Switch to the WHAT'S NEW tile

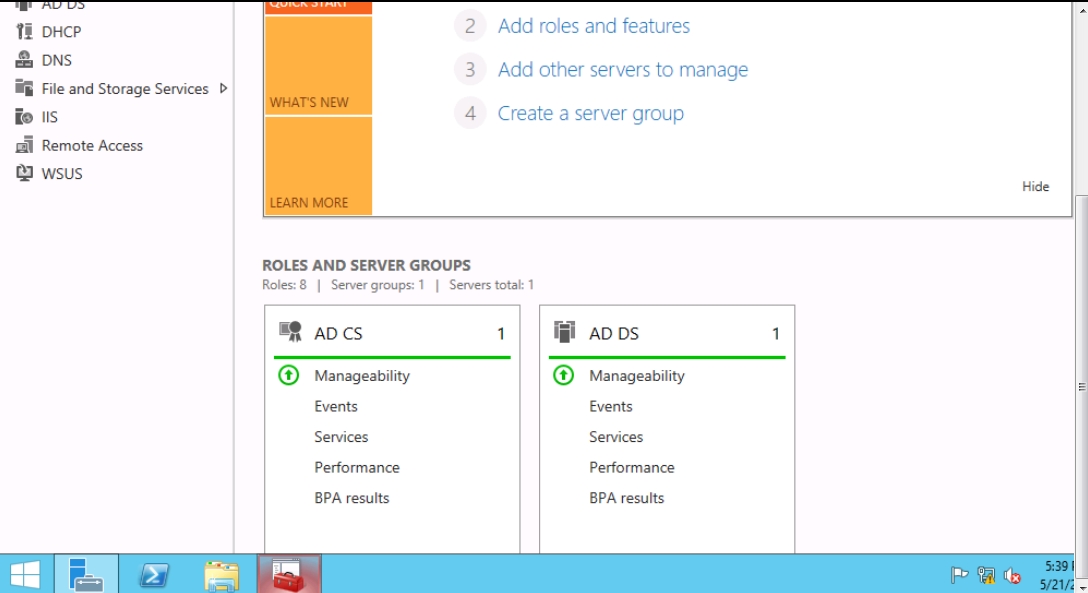pyautogui.click(x=318, y=65)
